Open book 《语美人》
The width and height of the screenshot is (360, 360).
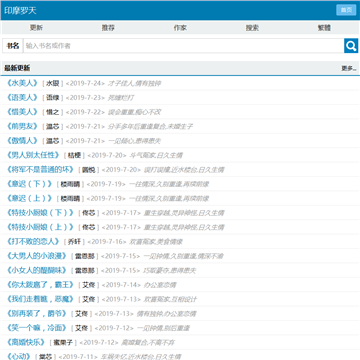click(22, 97)
